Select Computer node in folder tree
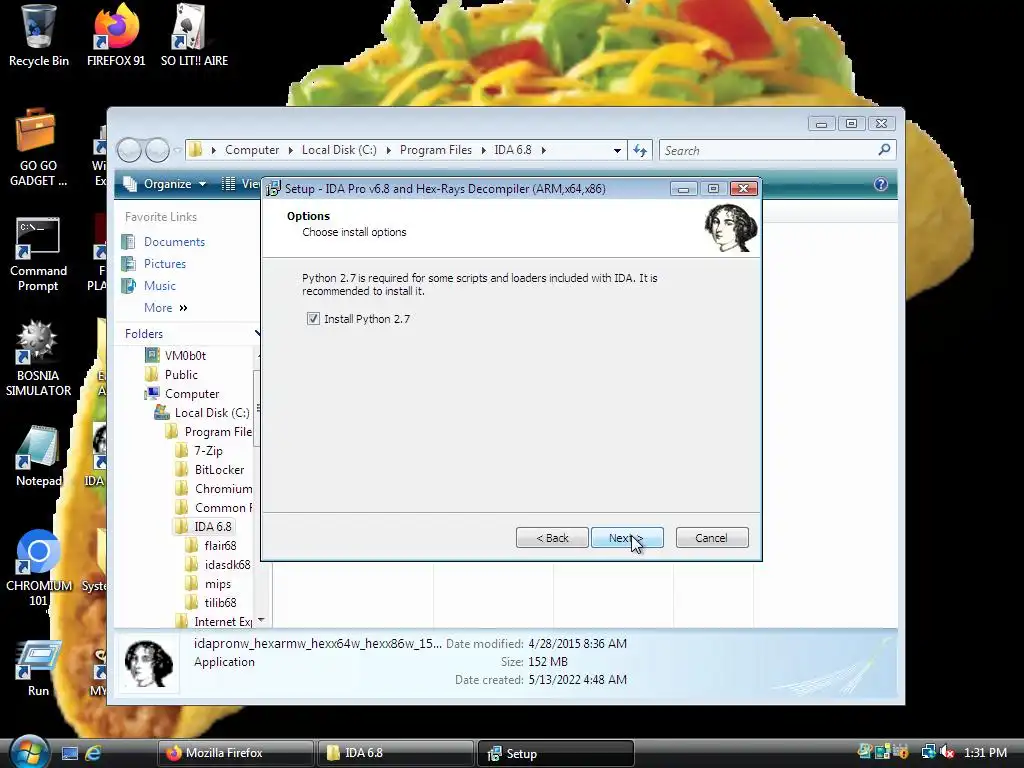This screenshot has height=768, width=1024. pyautogui.click(x=191, y=394)
